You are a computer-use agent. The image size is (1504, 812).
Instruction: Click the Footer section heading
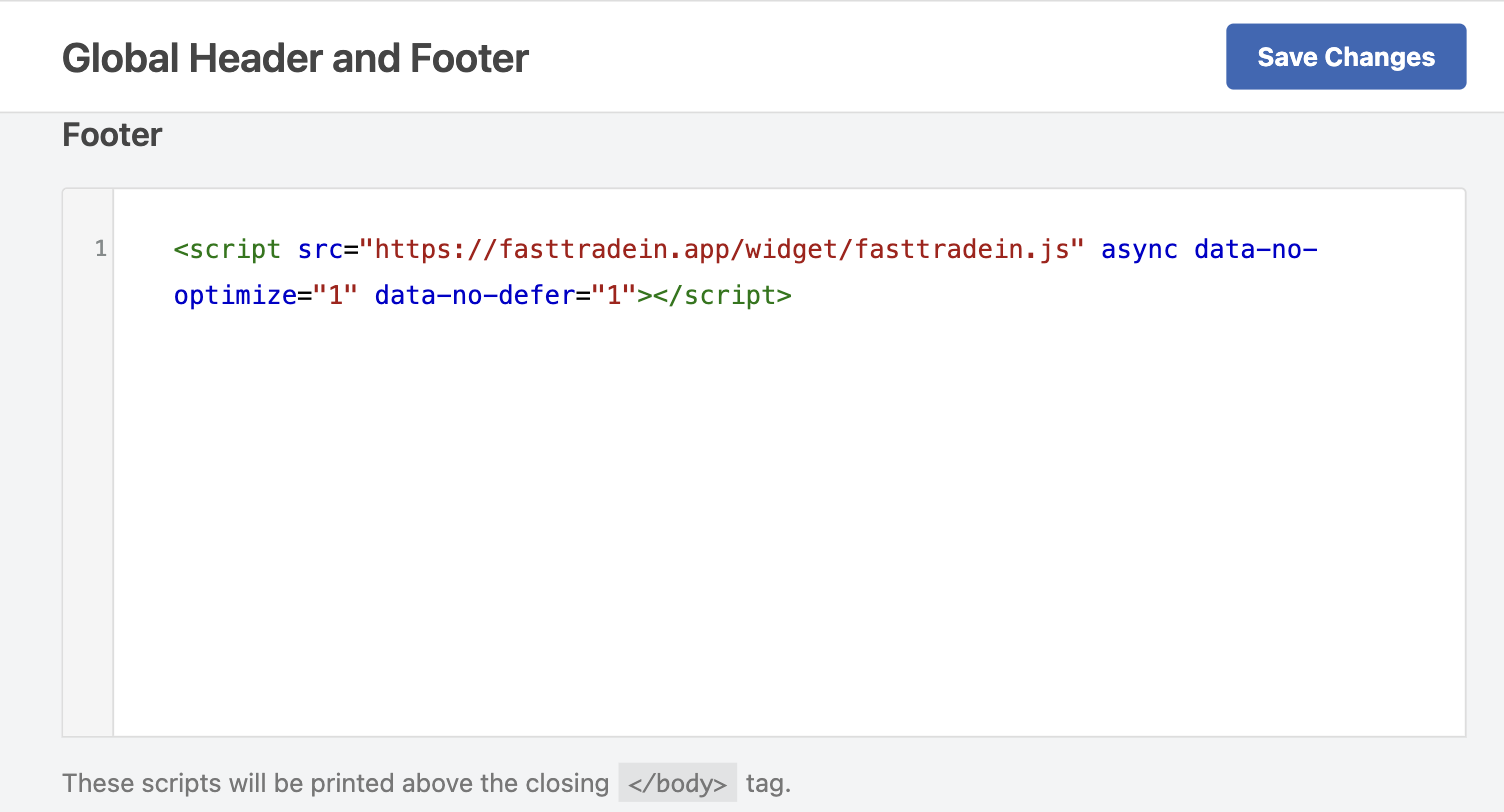(x=112, y=135)
